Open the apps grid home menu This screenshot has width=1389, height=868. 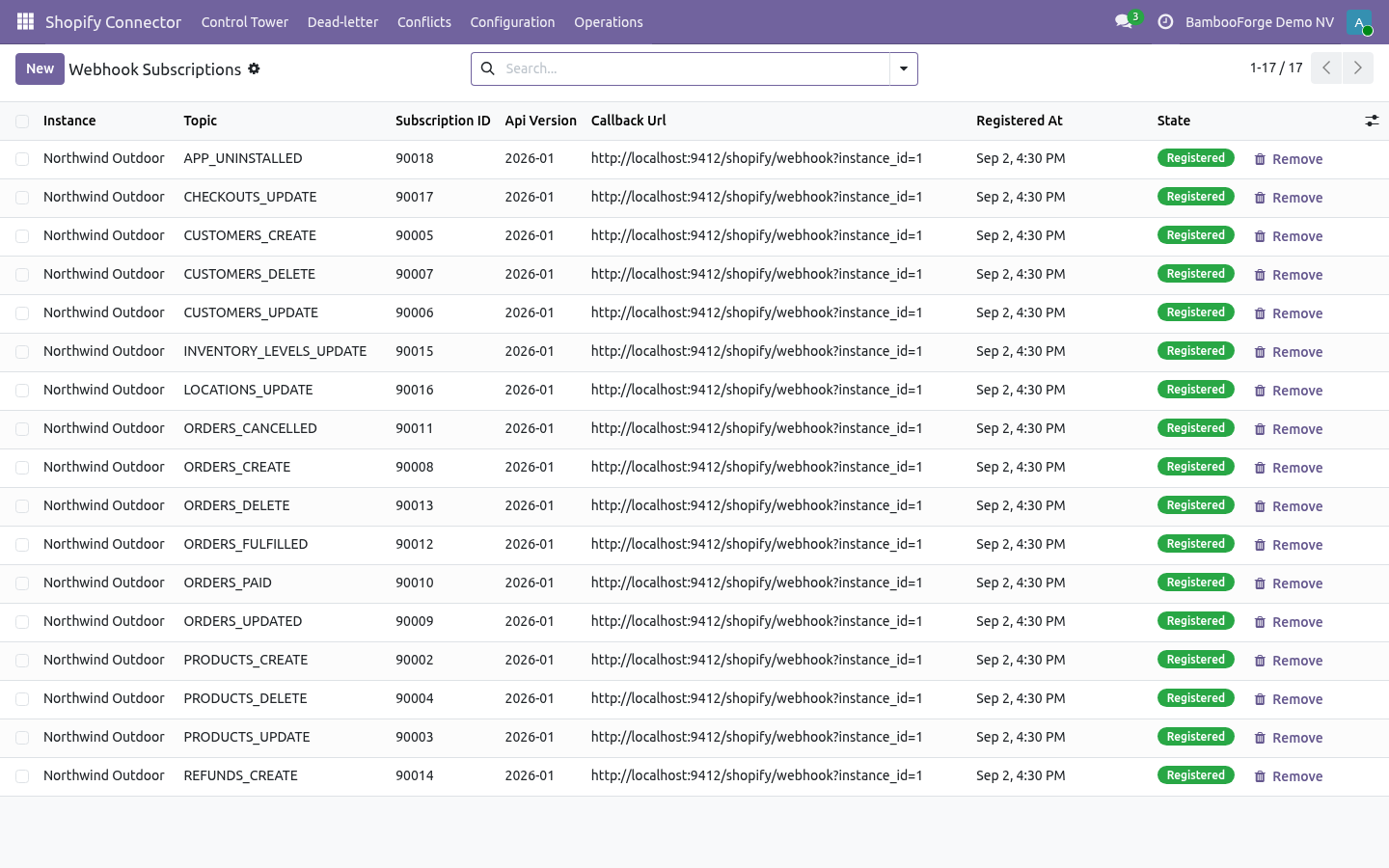coord(25,21)
